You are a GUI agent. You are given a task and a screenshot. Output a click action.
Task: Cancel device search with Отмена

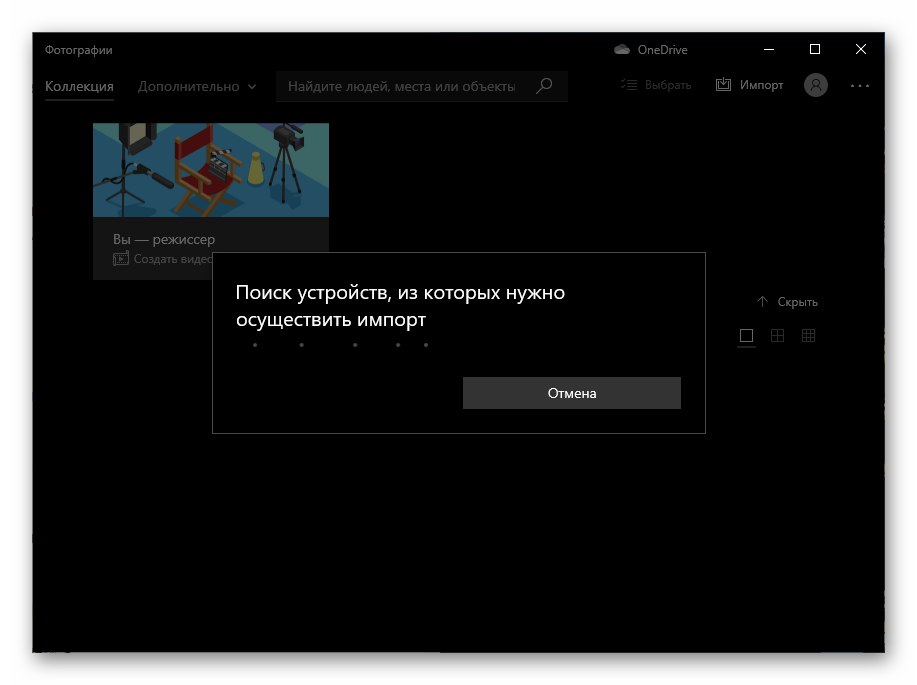point(571,393)
